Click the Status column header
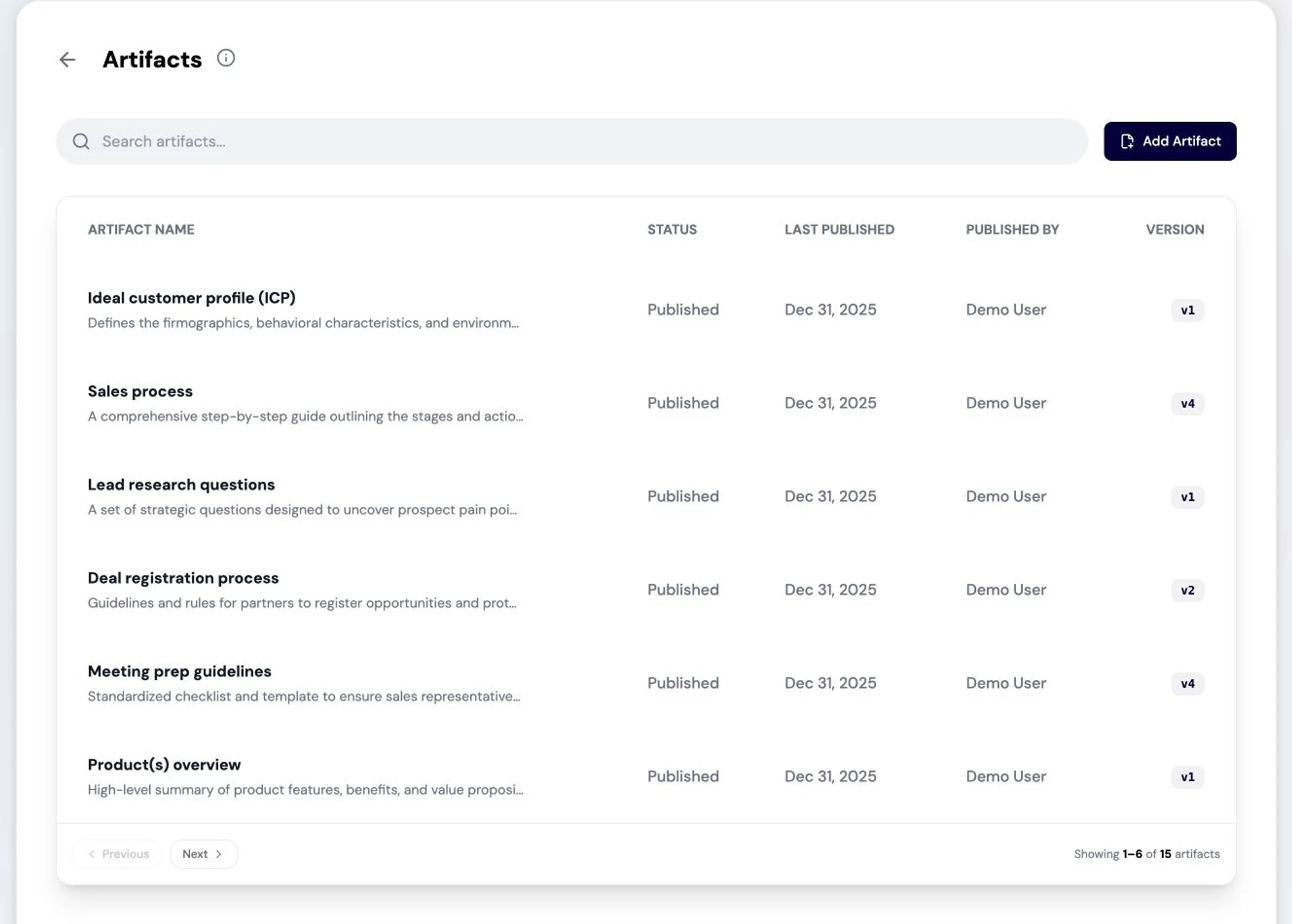The width and height of the screenshot is (1292, 924). pyautogui.click(x=672, y=229)
